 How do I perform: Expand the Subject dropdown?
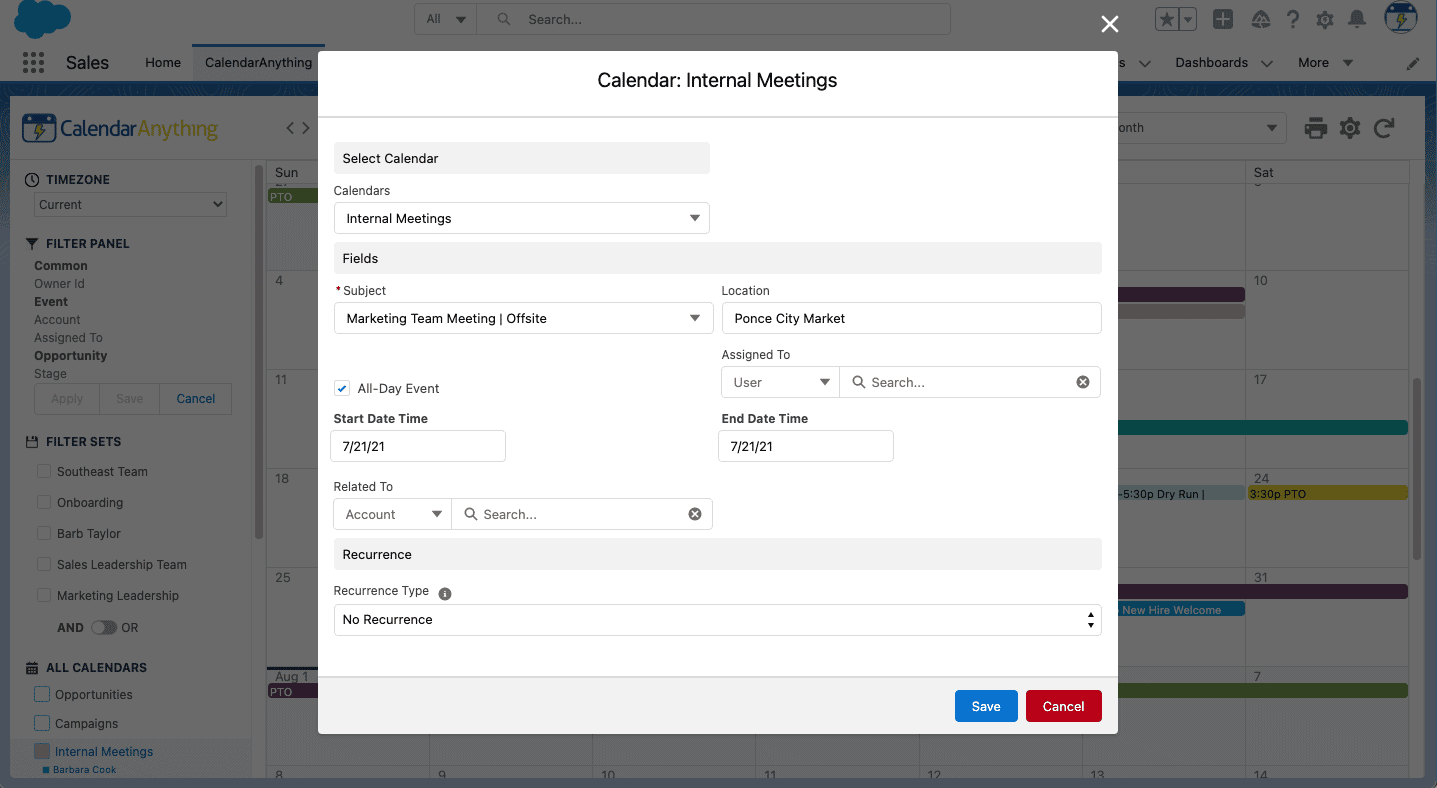tap(521, 318)
